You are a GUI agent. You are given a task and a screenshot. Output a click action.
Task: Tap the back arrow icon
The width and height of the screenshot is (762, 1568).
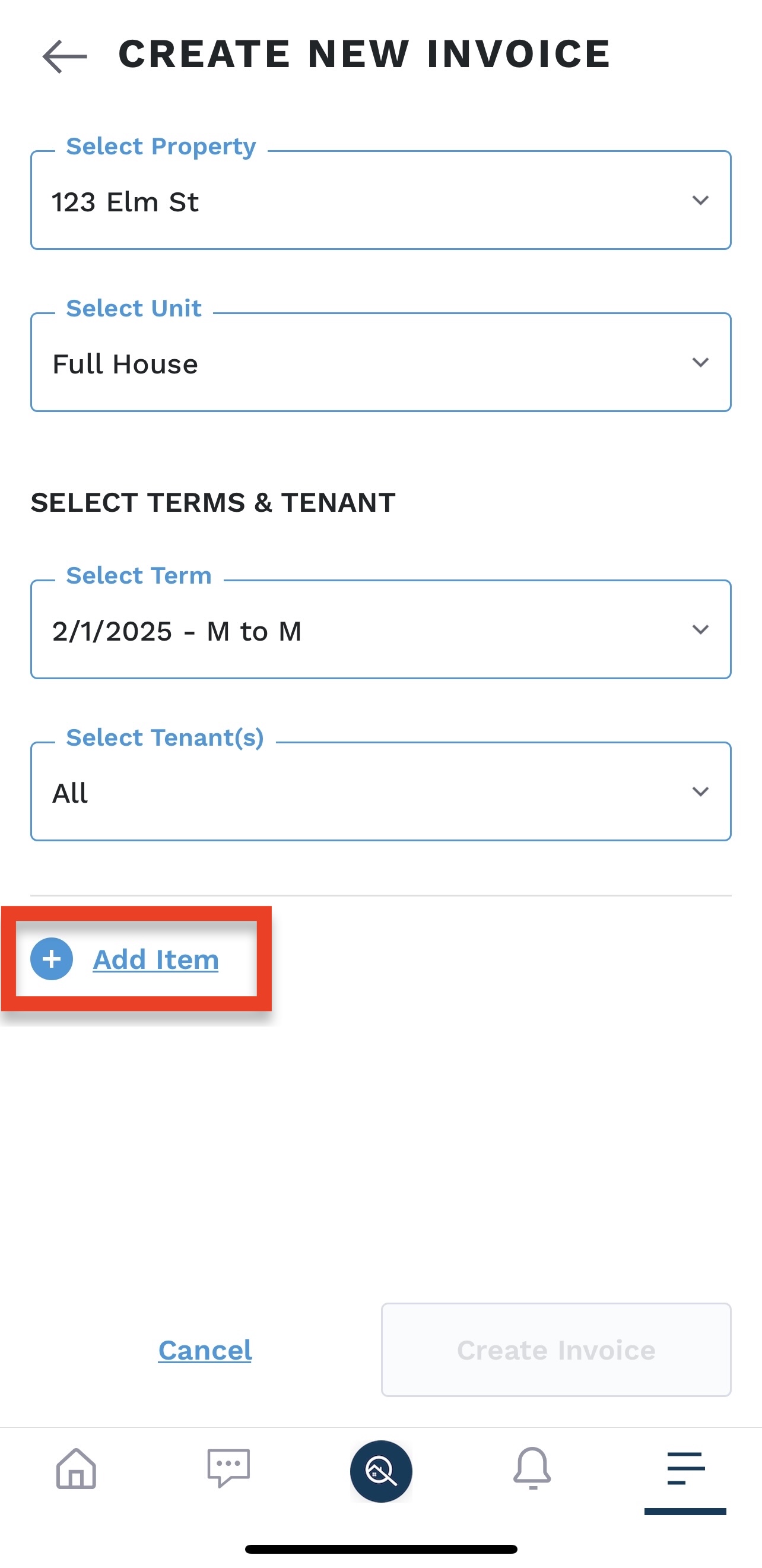[65, 56]
